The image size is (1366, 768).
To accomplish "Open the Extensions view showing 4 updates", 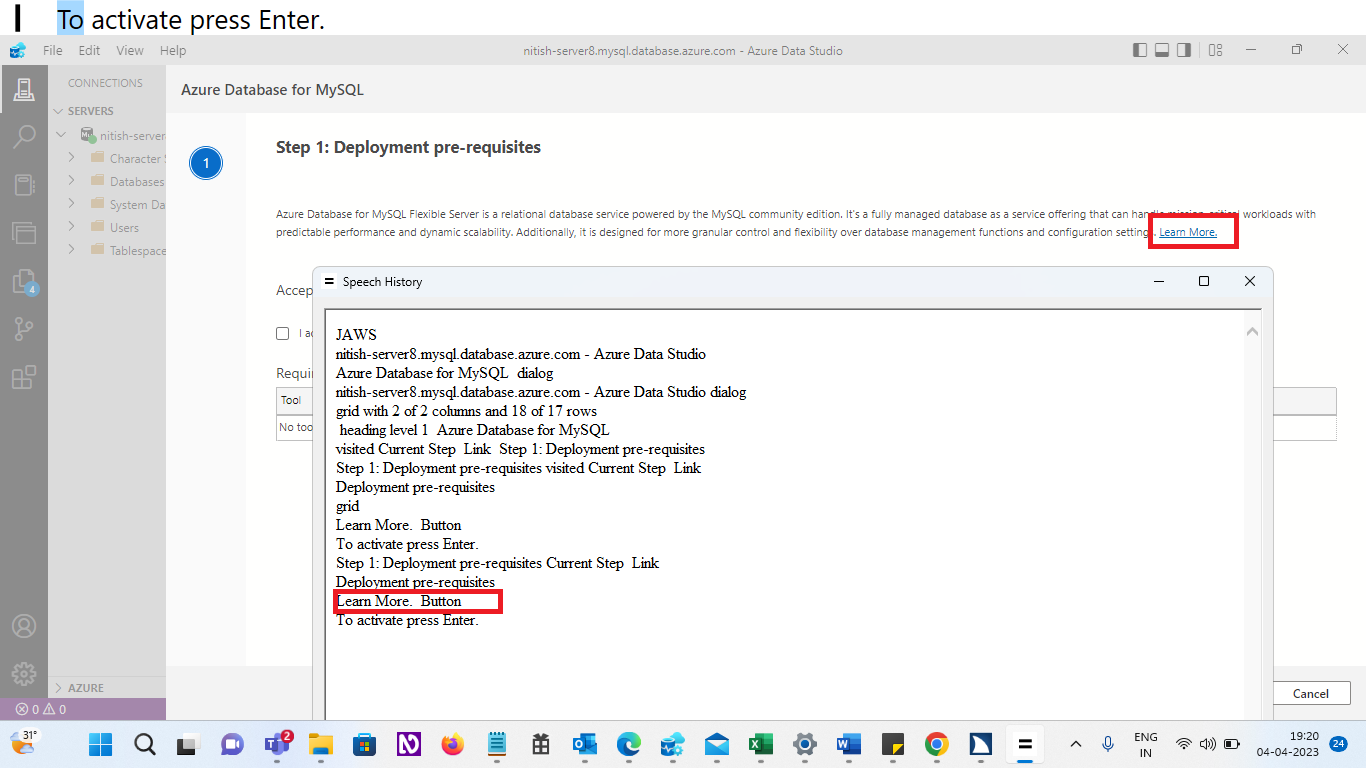I will point(24,281).
